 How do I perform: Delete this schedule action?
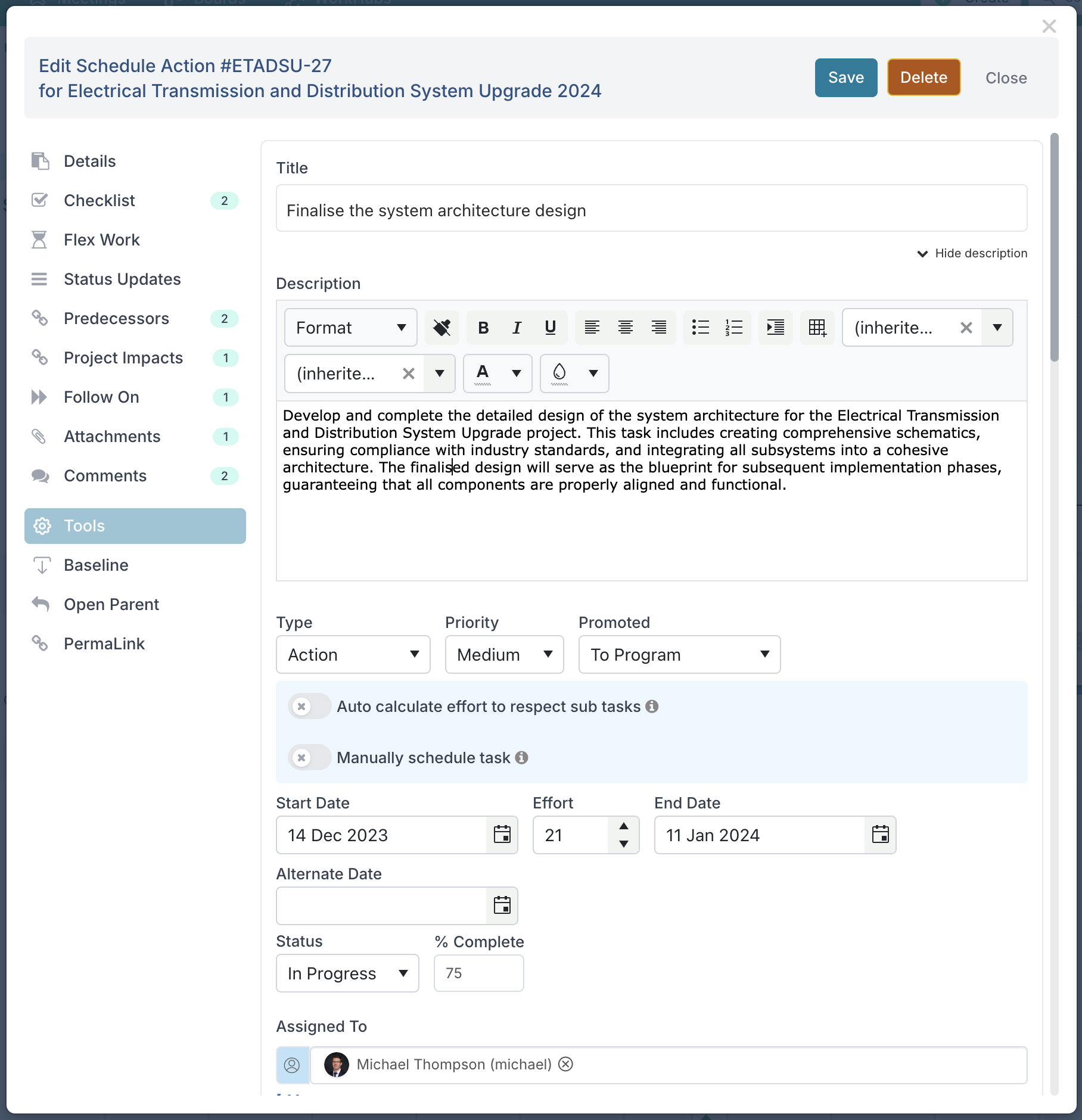pos(924,77)
